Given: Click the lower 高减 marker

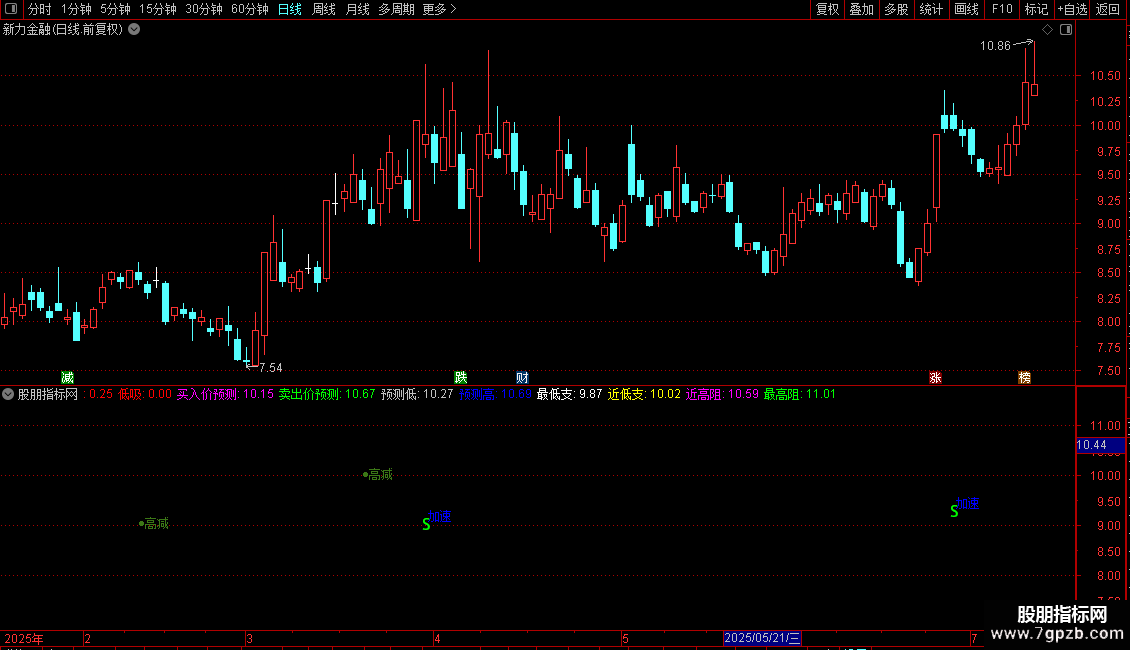Looking at the screenshot, I should point(154,523).
